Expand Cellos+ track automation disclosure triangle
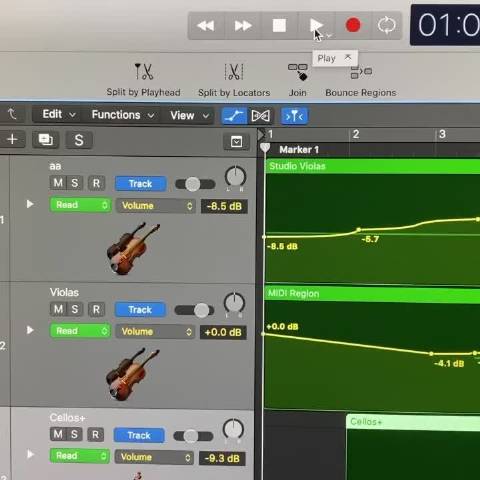Screen dimensions: 480x480 tap(30, 454)
